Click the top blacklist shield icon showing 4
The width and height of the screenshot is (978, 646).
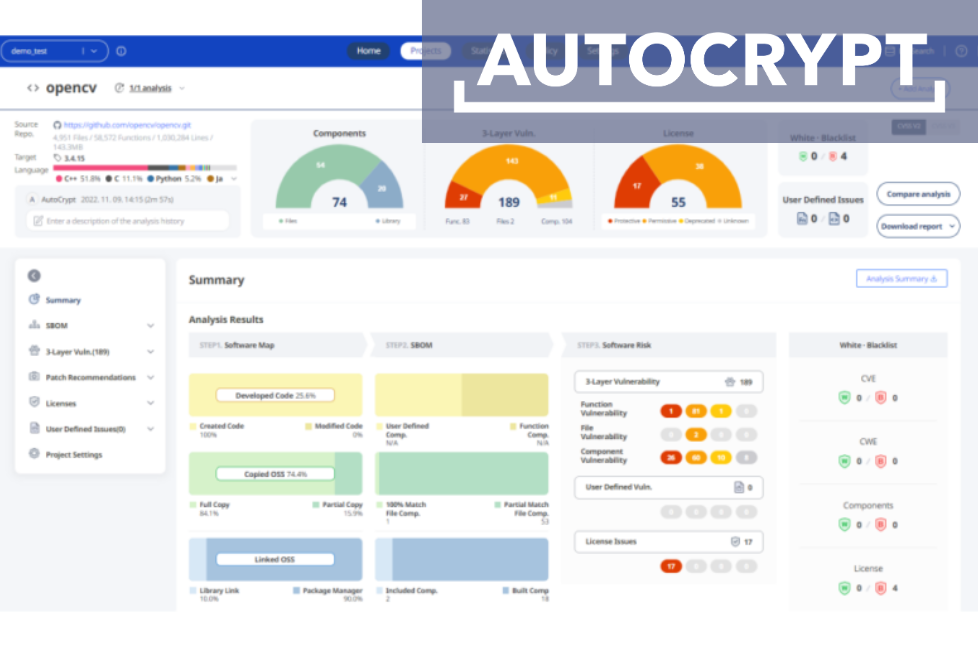833,157
